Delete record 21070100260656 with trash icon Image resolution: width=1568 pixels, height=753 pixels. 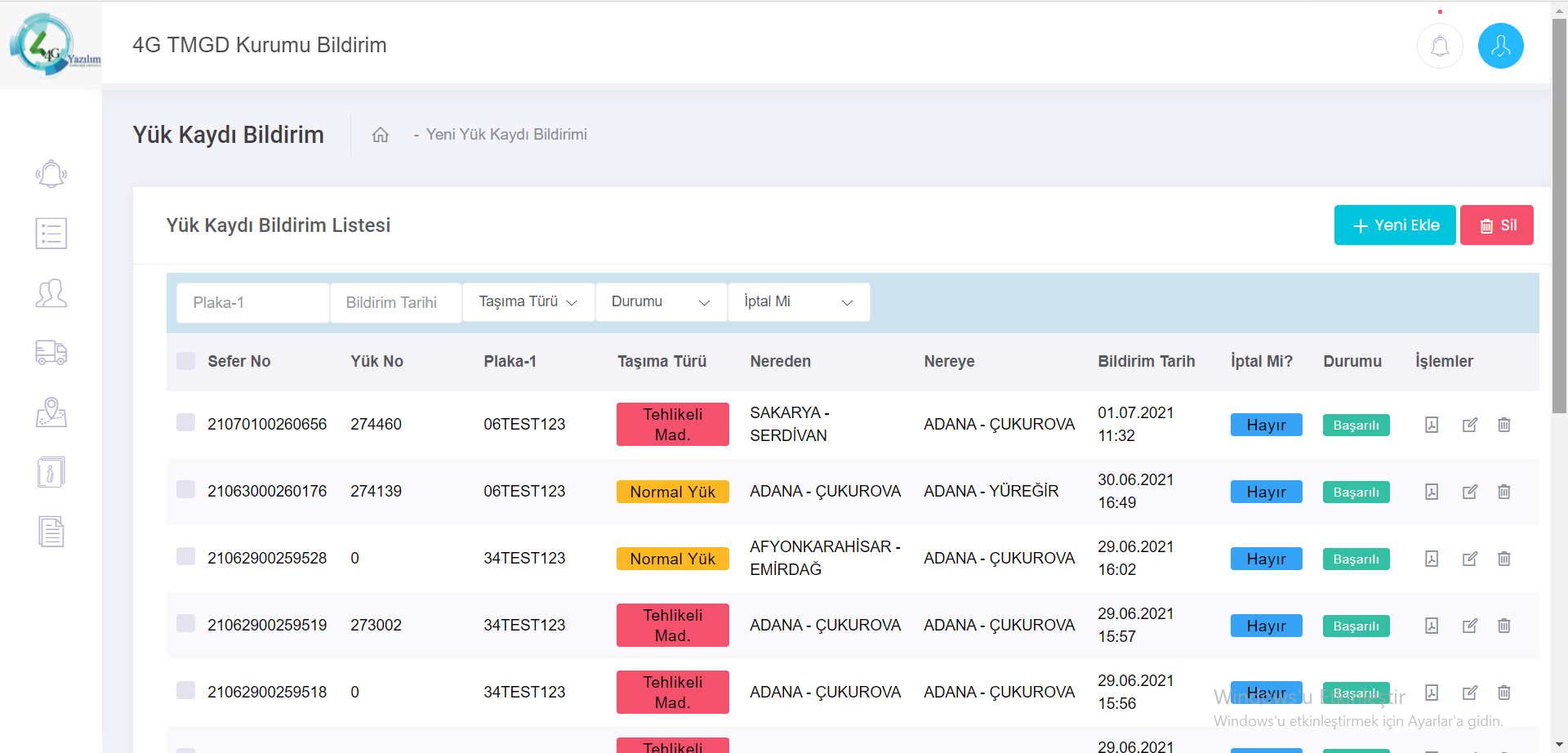pos(1504,425)
